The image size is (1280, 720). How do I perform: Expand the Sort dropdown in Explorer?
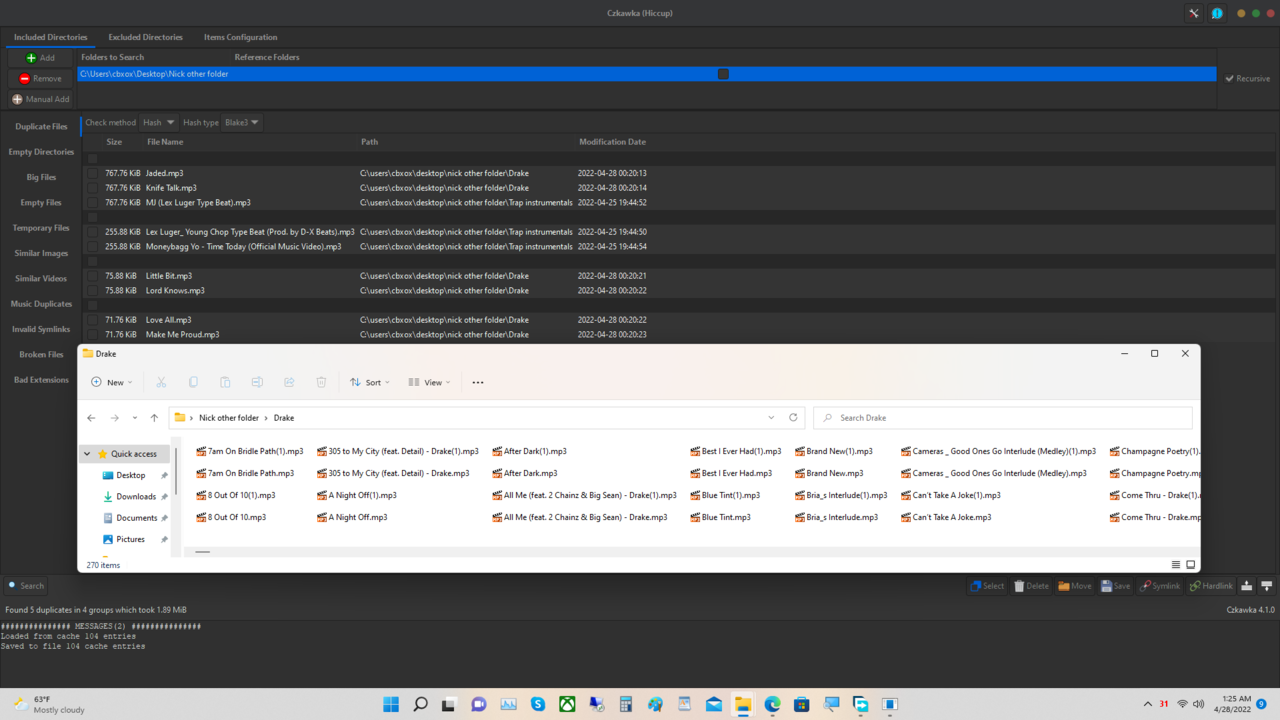point(369,382)
